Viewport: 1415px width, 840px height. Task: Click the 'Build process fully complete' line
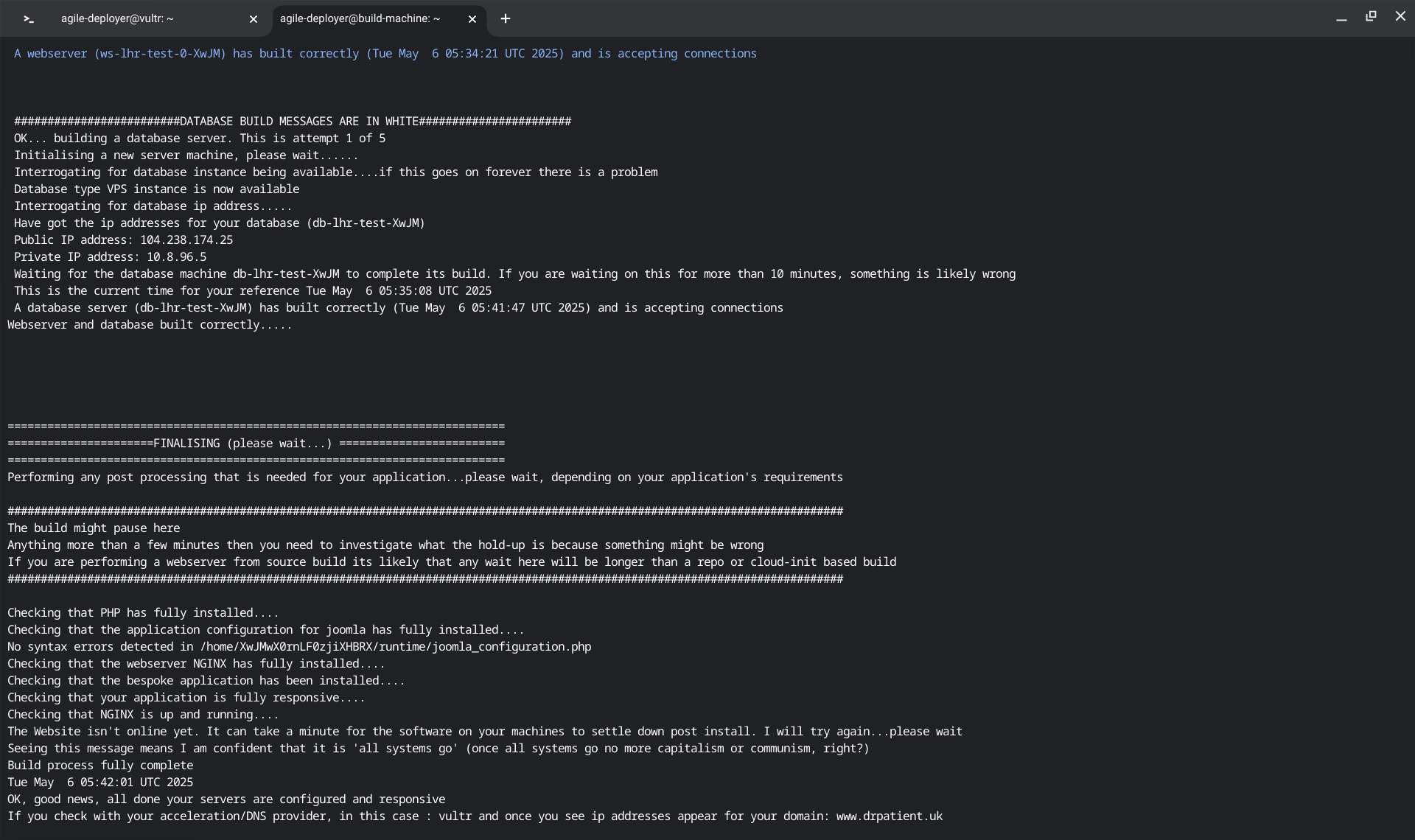point(100,766)
